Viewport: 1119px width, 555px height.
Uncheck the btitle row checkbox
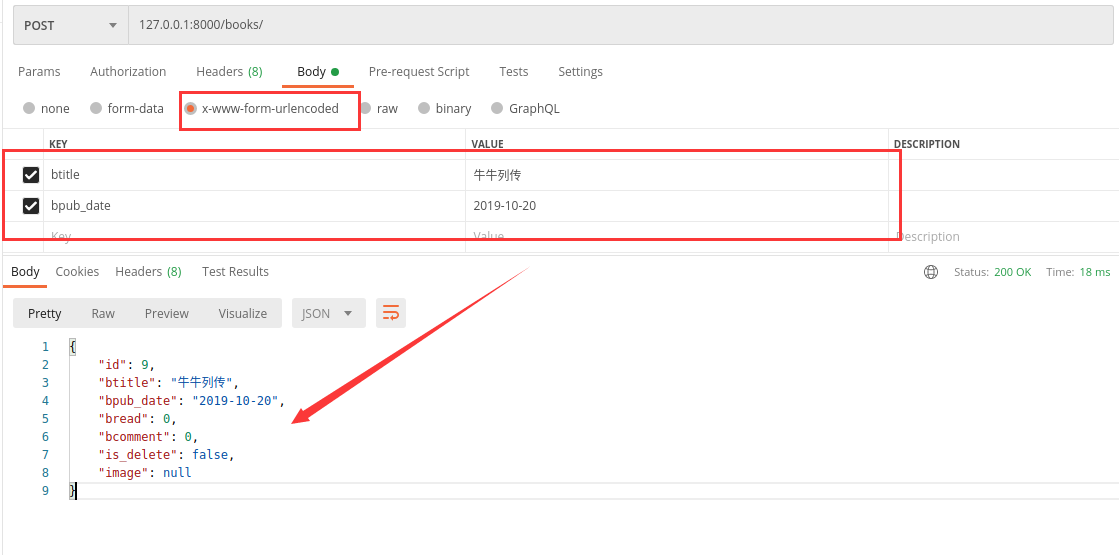[x=31, y=175]
